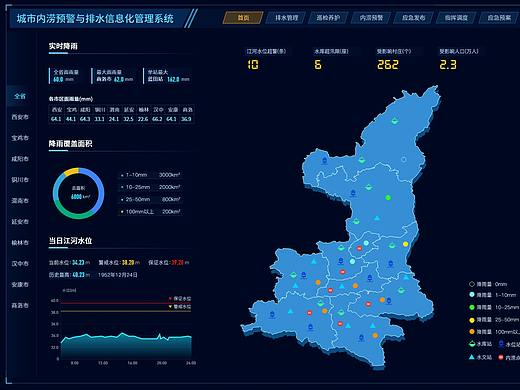The height and width of the screenshot is (390, 520).
Task: Click the 水库超汛限 value 6
Action: [318, 65]
